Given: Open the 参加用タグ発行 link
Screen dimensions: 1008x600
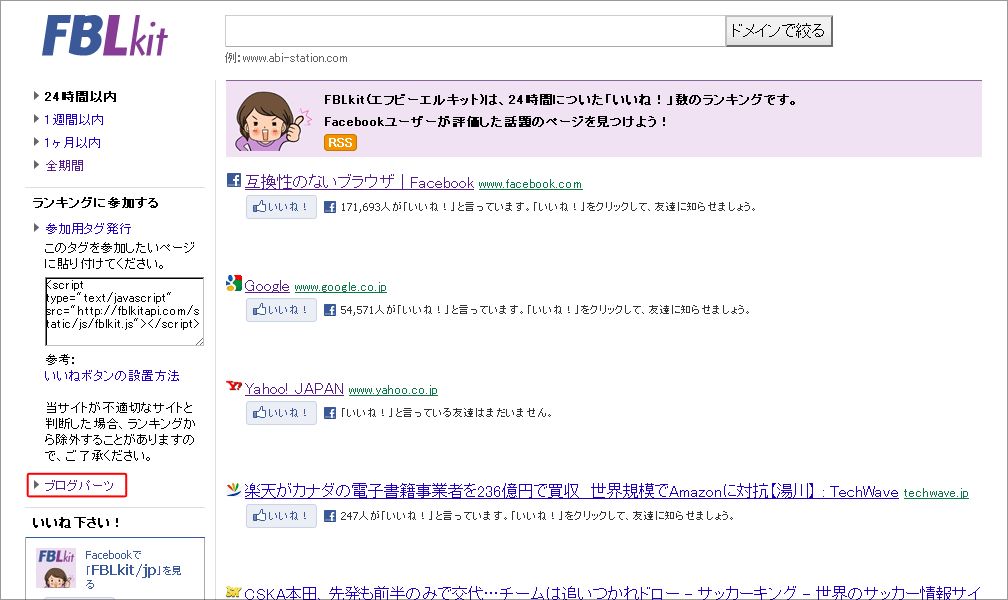Looking at the screenshot, I should pyautogui.click(x=88, y=228).
